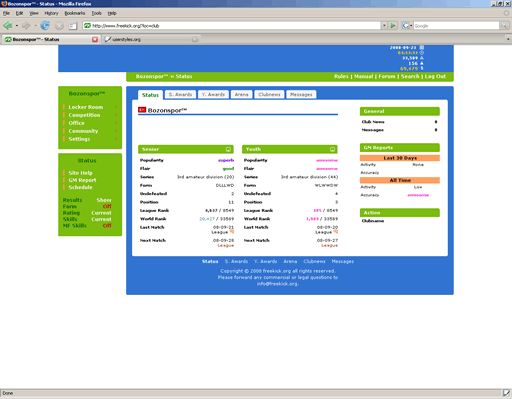Expand the Competition submenu arrow

[x=116, y=115]
